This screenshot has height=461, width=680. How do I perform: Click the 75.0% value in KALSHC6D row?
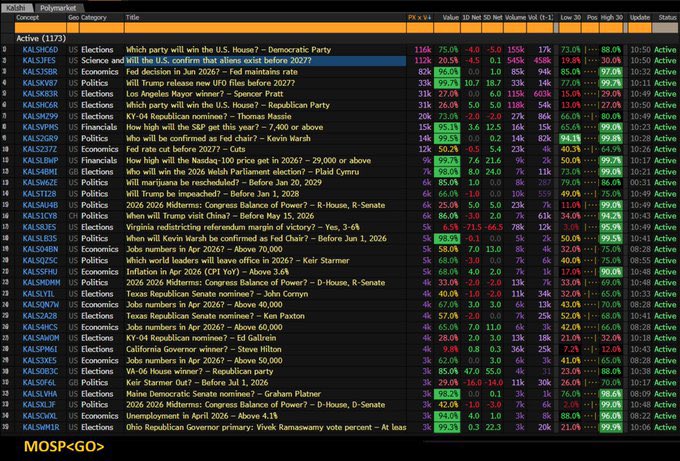pos(448,49)
